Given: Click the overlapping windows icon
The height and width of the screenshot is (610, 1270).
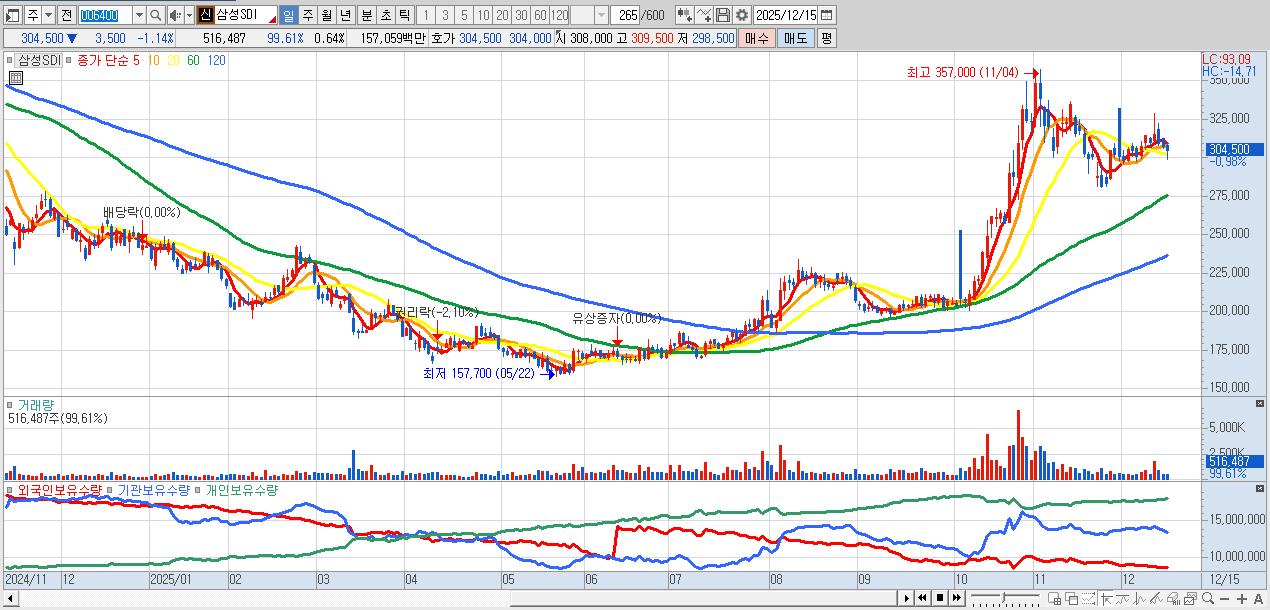Looking at the screenshot, I should coord(1072,598).
